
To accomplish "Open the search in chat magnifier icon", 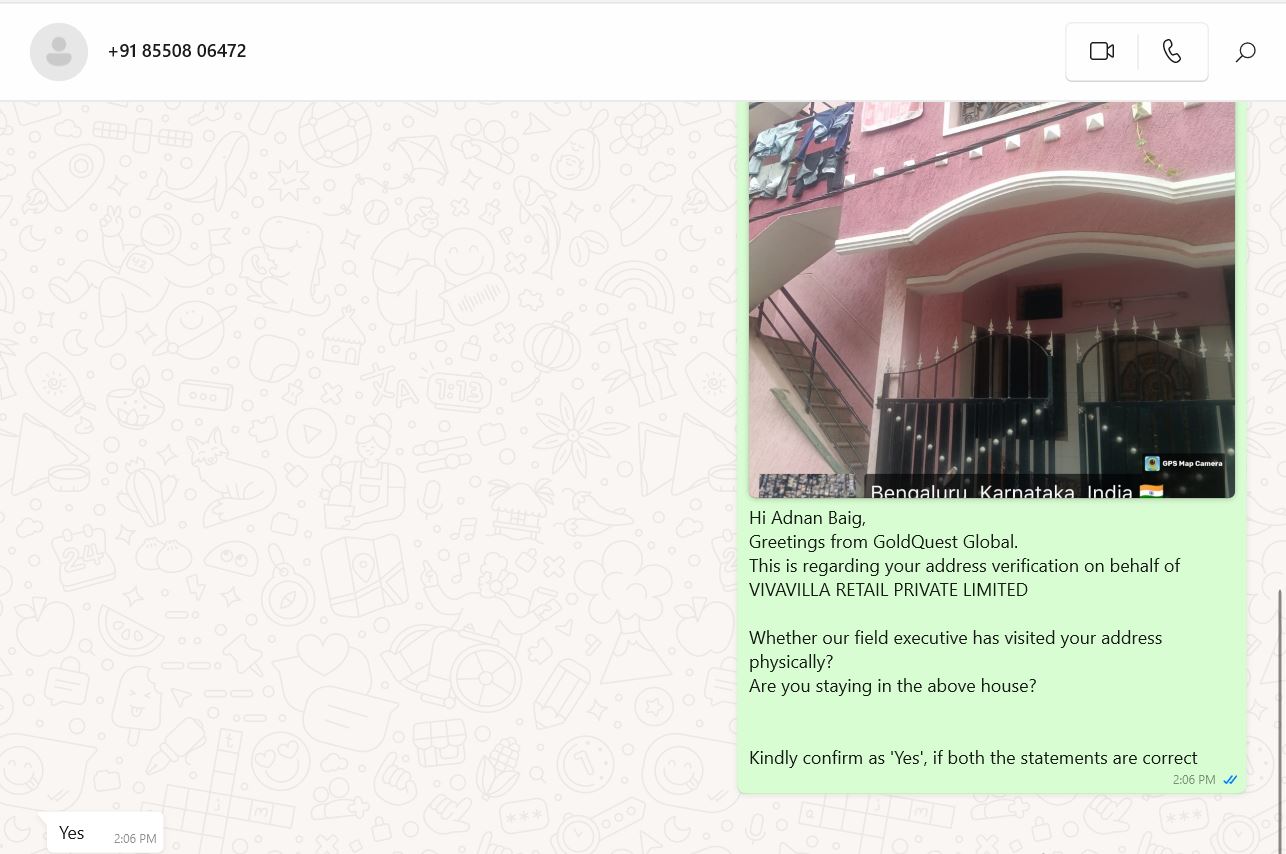I will point(1245,52).
